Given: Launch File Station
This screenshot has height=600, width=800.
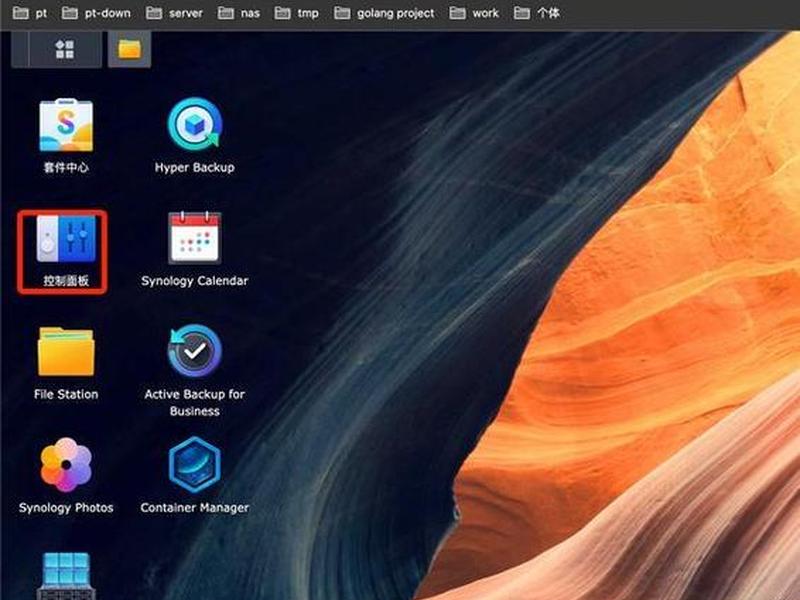Looking at the screenshot, I should point(66,352).
